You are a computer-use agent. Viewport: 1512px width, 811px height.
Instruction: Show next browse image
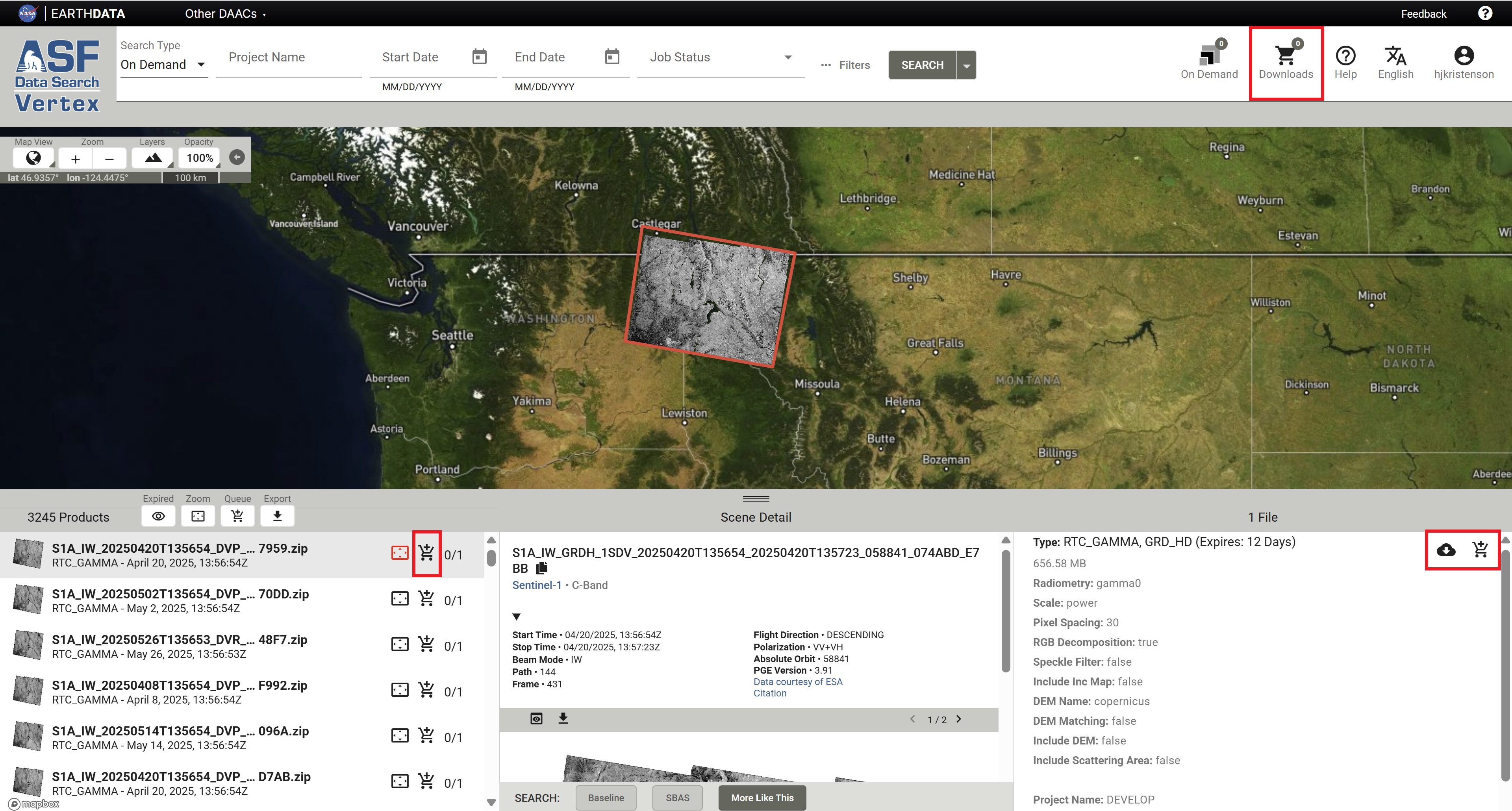(x=958, y=719)
